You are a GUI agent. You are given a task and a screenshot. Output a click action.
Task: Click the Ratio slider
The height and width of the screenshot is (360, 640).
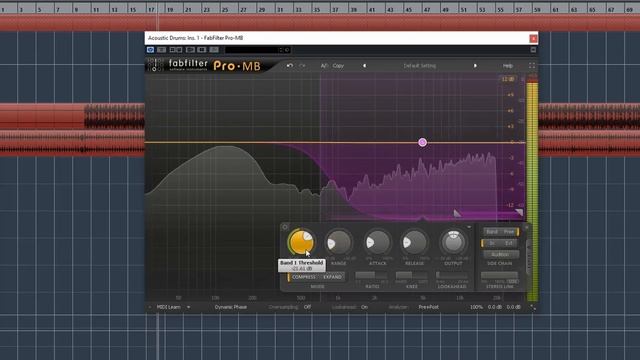[x=372, y=276]
